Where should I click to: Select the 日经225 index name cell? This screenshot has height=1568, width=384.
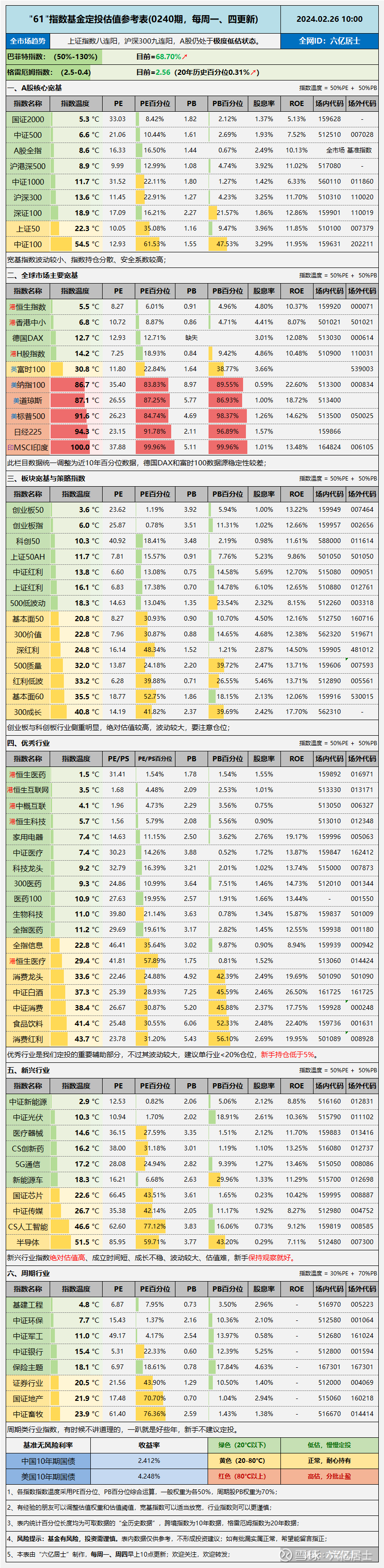point(28,432)
